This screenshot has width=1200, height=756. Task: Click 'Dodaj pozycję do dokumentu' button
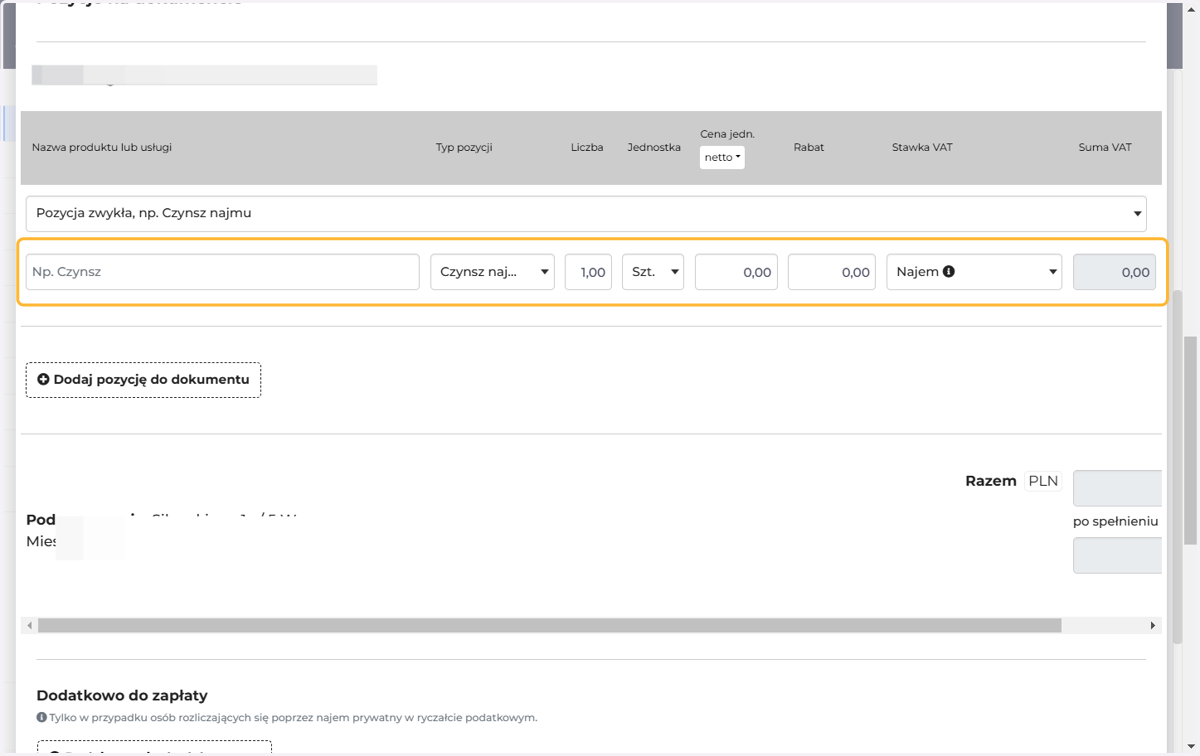tap(143, 380)
